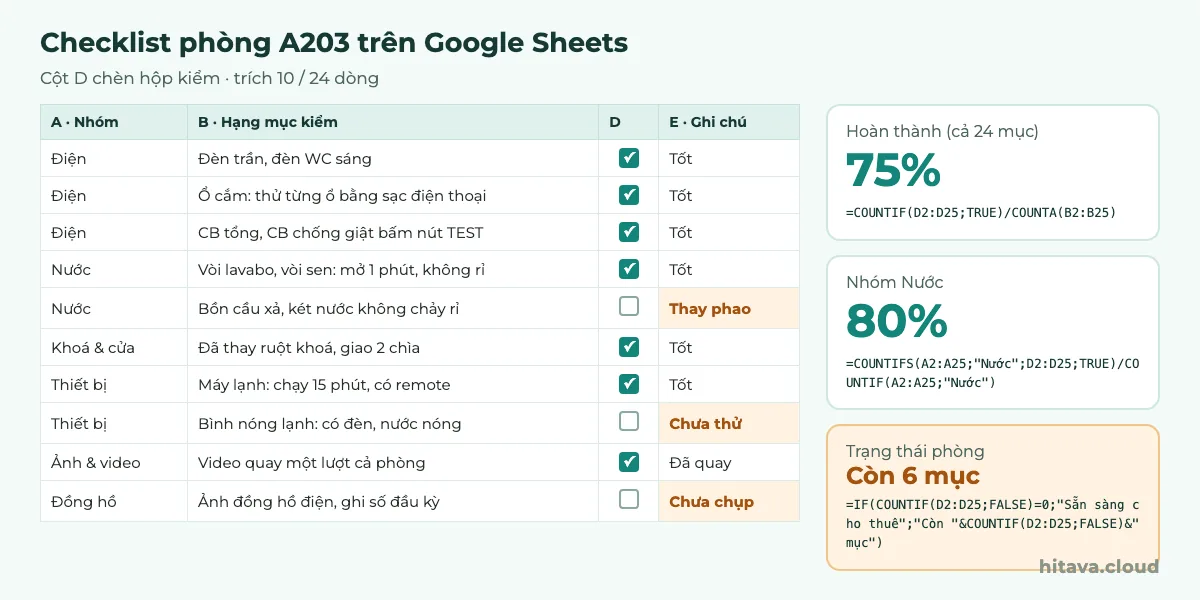Screen dimensions: 1200x600
Task: Select cell Ổ cắm: thử từng ổ
Action: 393,196
